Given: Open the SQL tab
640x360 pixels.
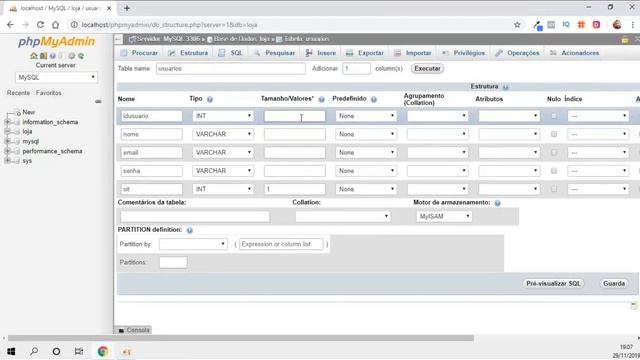Looking at the screenshot, I should (x=231, y=53).
